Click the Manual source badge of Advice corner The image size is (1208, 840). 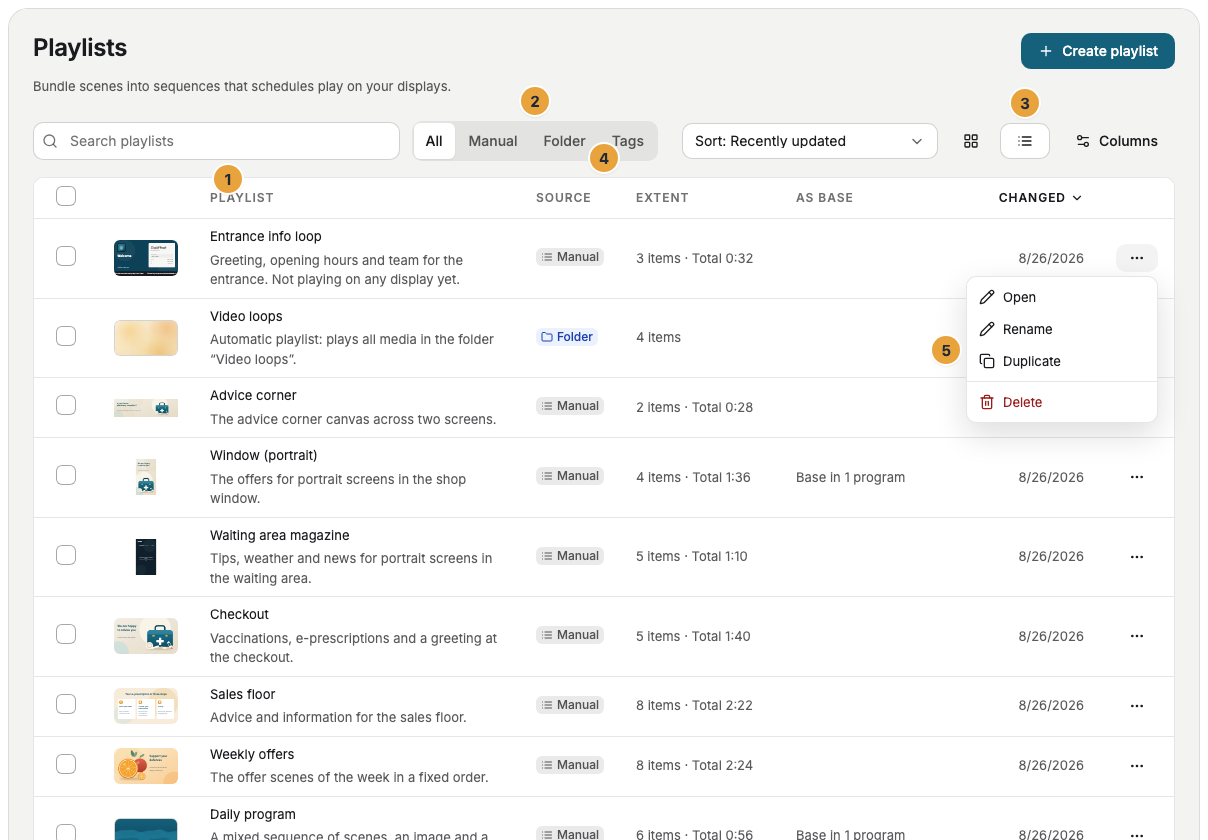tap(570, 406)
